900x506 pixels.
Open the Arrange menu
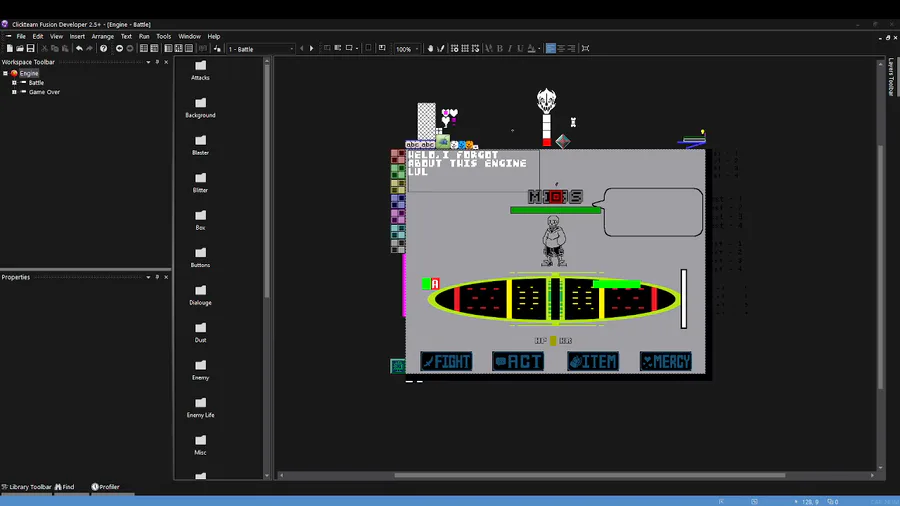click(x=103, y=36)
